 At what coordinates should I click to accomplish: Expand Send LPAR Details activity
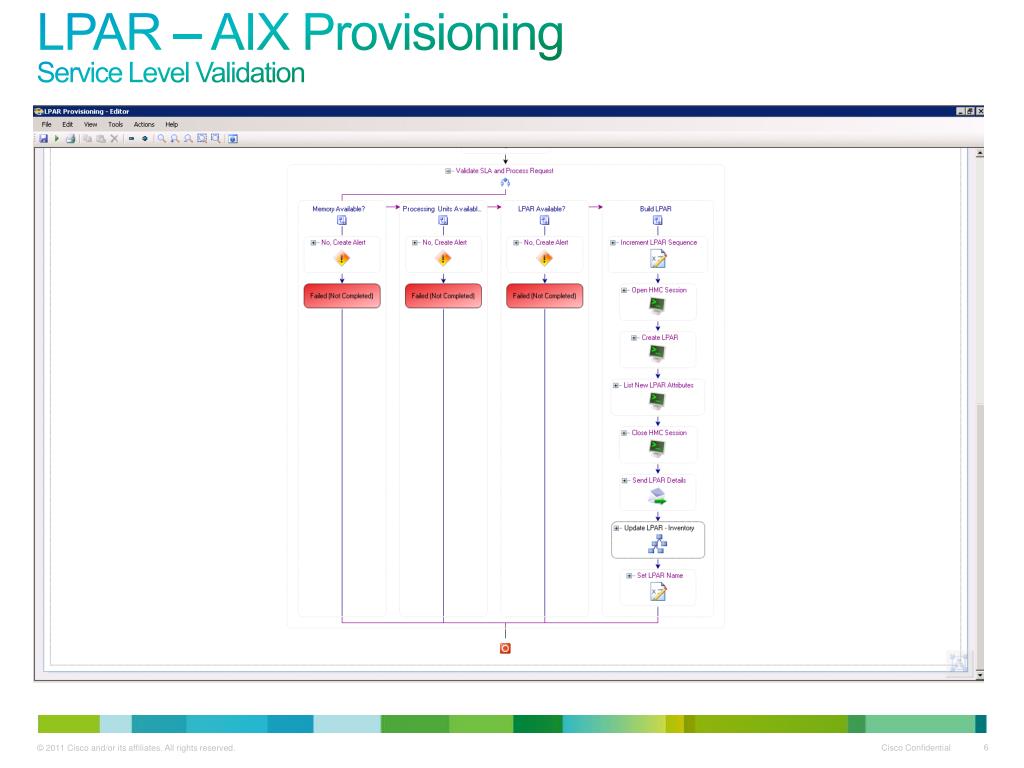[624, 481]
